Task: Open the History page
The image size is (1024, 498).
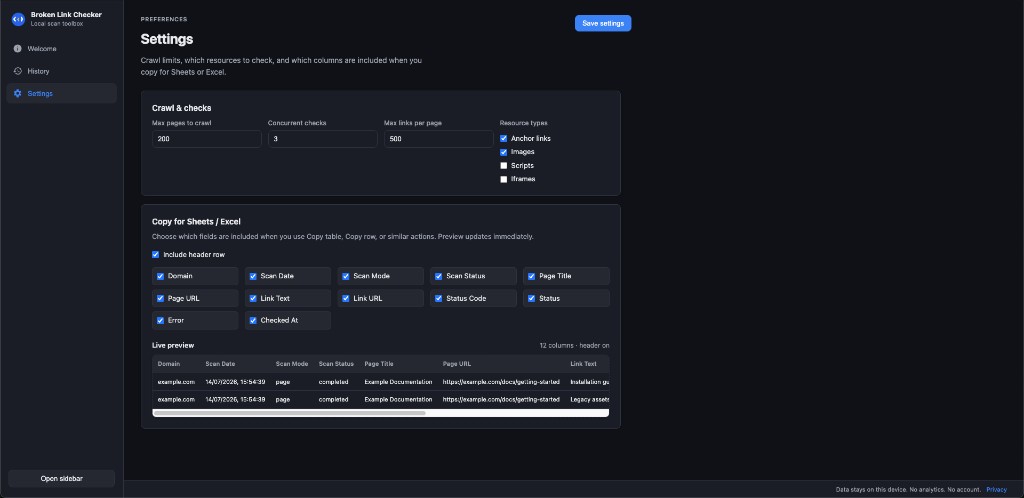Action: pyautogui.click(x=61, y=71)
